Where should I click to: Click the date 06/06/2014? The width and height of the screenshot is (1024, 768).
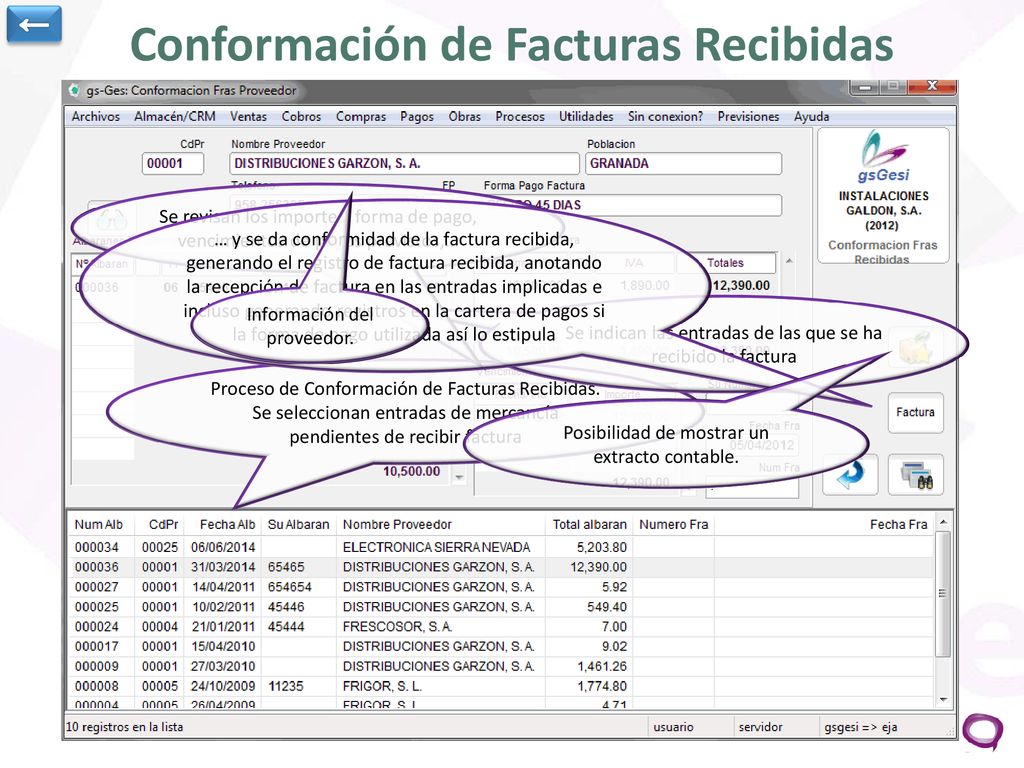223,547
